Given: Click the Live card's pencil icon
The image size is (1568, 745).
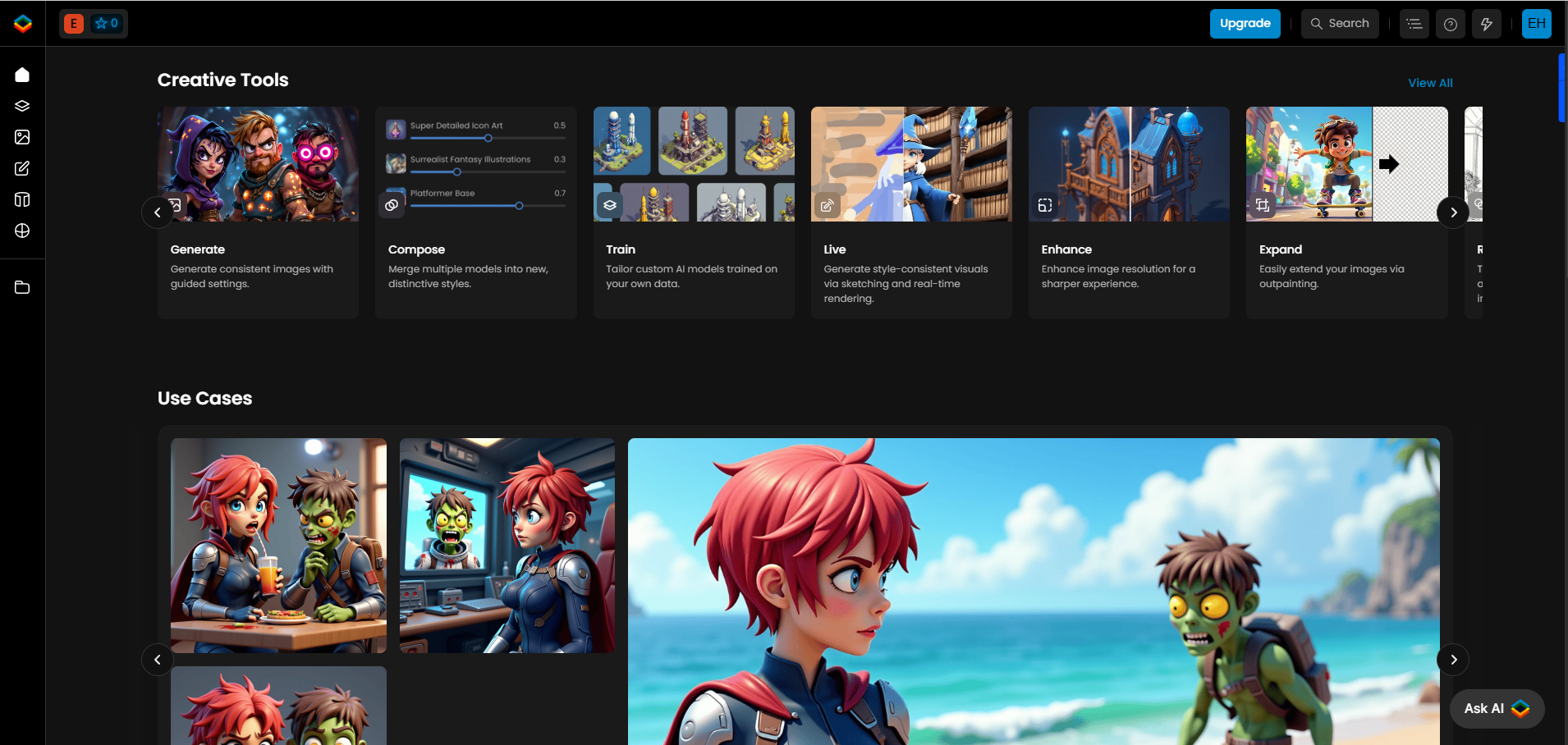Looking at the screenshot, I should [x=827, y=205].
